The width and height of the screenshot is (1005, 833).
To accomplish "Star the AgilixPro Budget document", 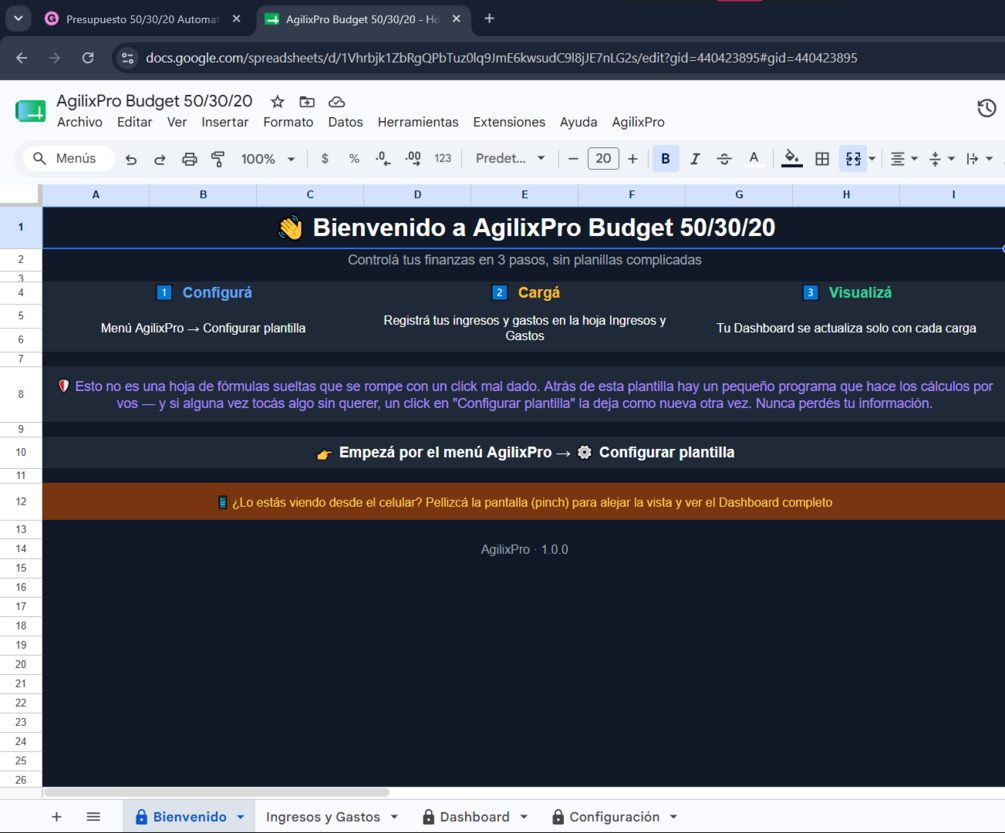I will pyautogui.click(x=277, y=102).
